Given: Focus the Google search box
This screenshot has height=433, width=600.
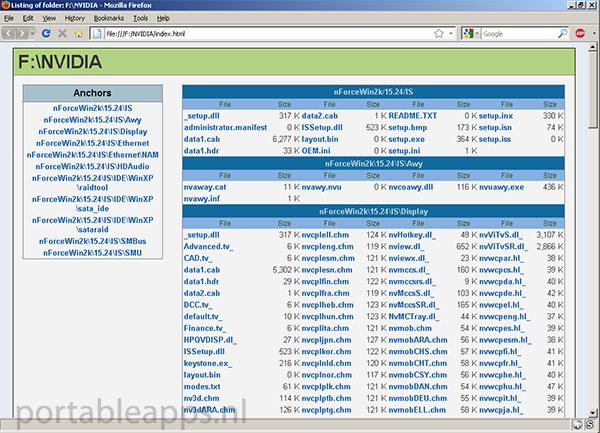Looking at the screenshot, I should (519, 34).
